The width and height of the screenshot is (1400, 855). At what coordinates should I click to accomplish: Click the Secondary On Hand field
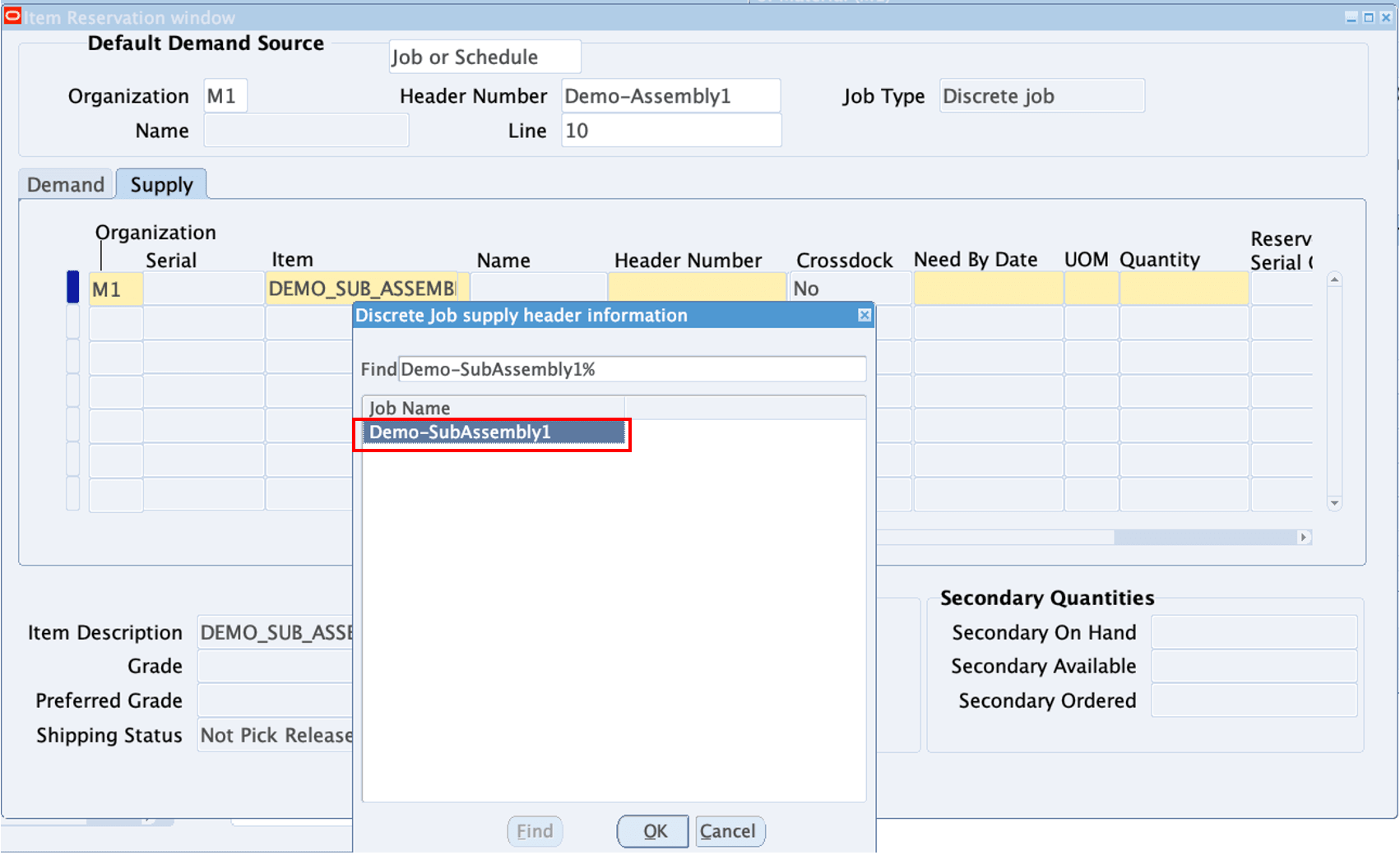1254,632
